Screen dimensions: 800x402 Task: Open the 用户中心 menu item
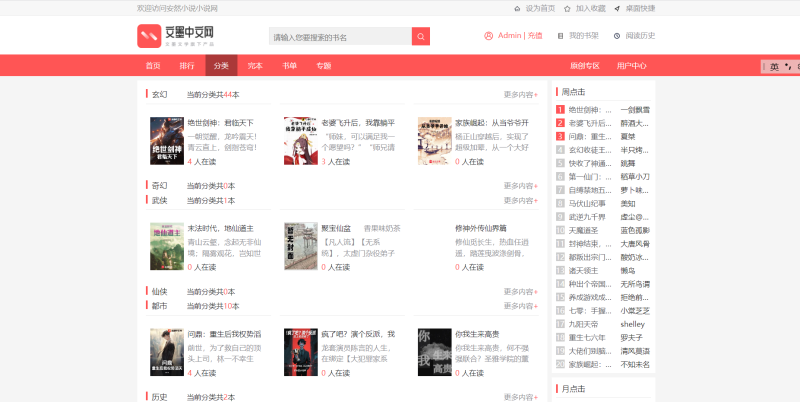pos(632,66)
